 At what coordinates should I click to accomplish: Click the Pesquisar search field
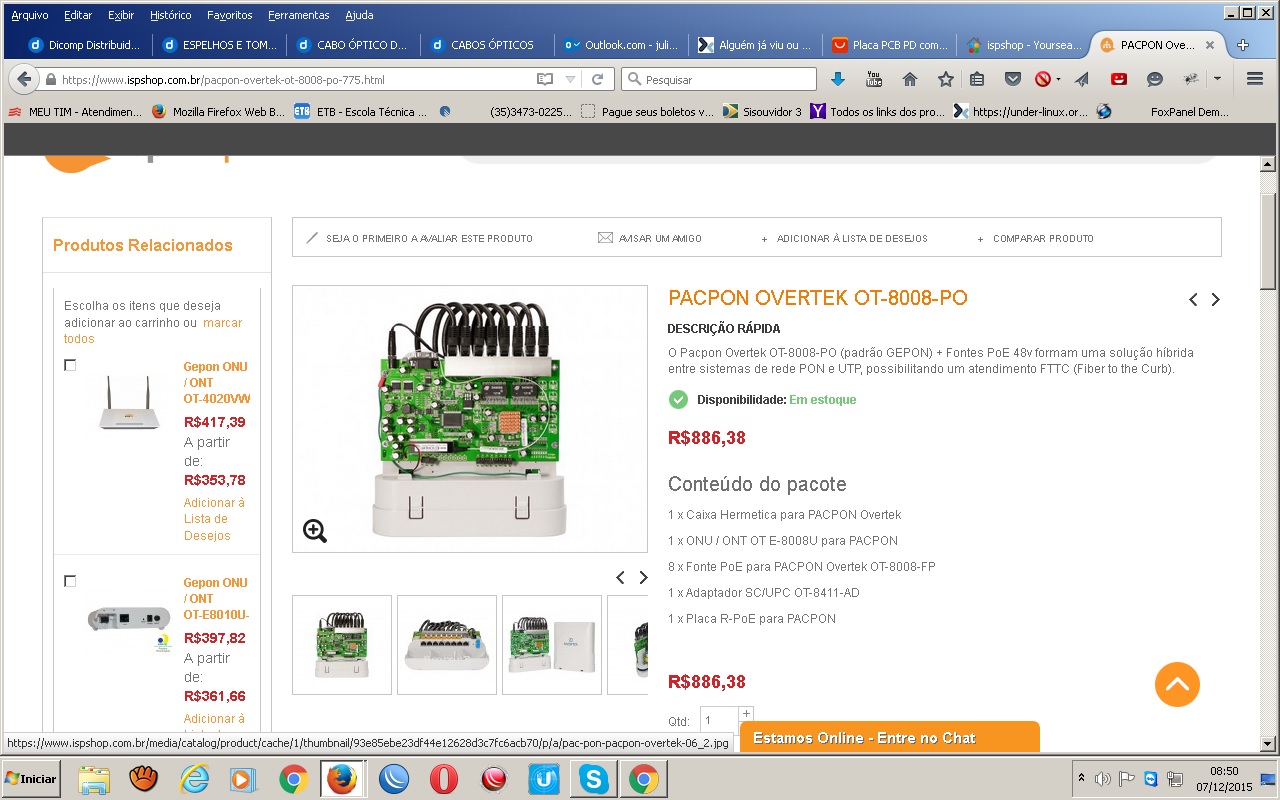(719, 79)
